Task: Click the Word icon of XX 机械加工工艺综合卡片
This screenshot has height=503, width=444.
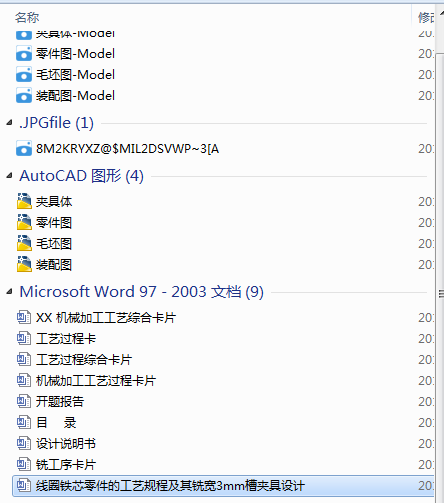Action: (x=24, y=317)
